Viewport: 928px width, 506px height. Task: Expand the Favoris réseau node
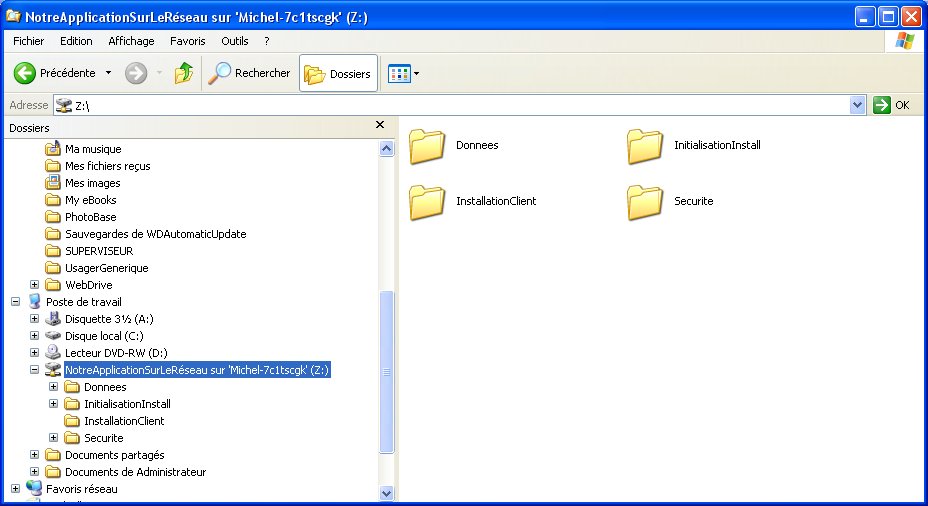point(15,489)
